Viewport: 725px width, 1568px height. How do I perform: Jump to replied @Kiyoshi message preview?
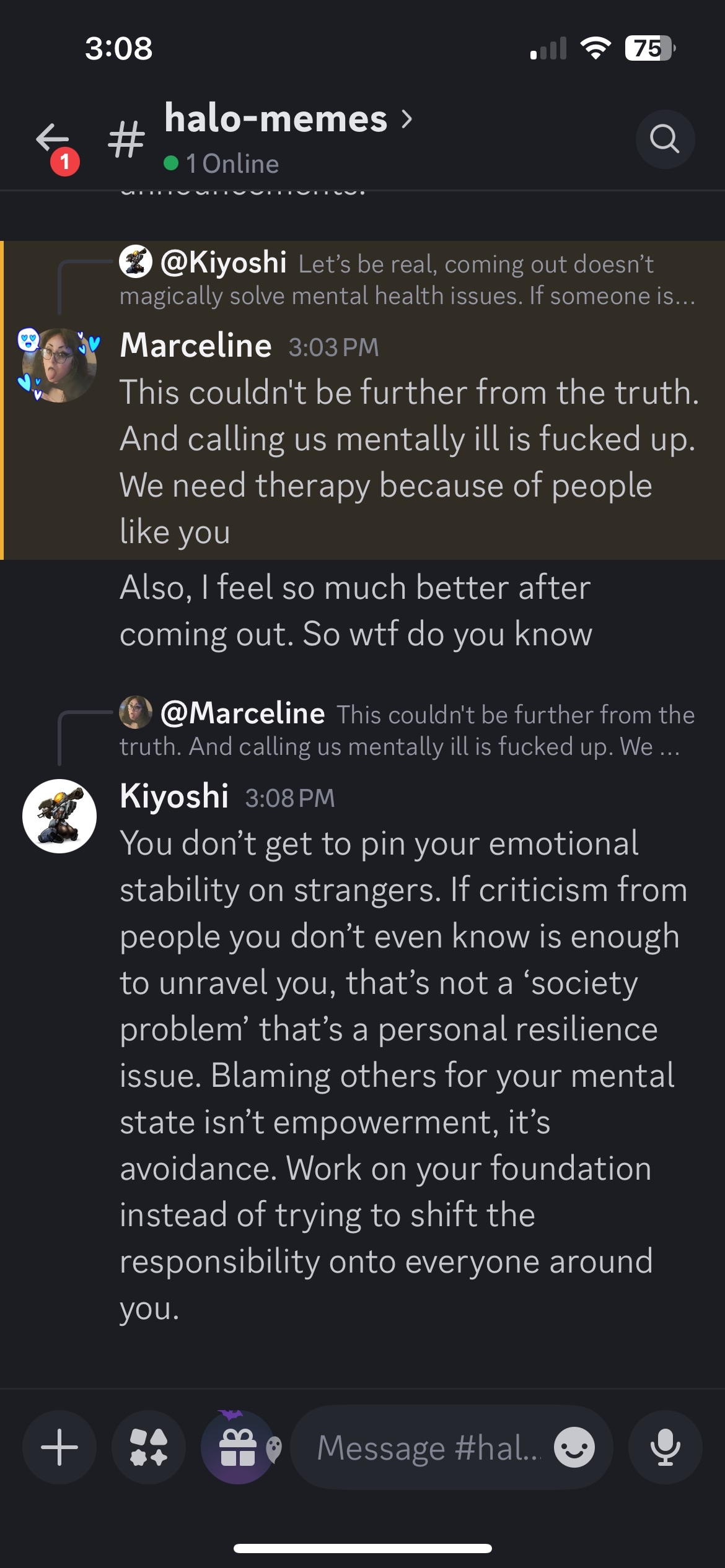pyautogui.click(x=406, y=280)
